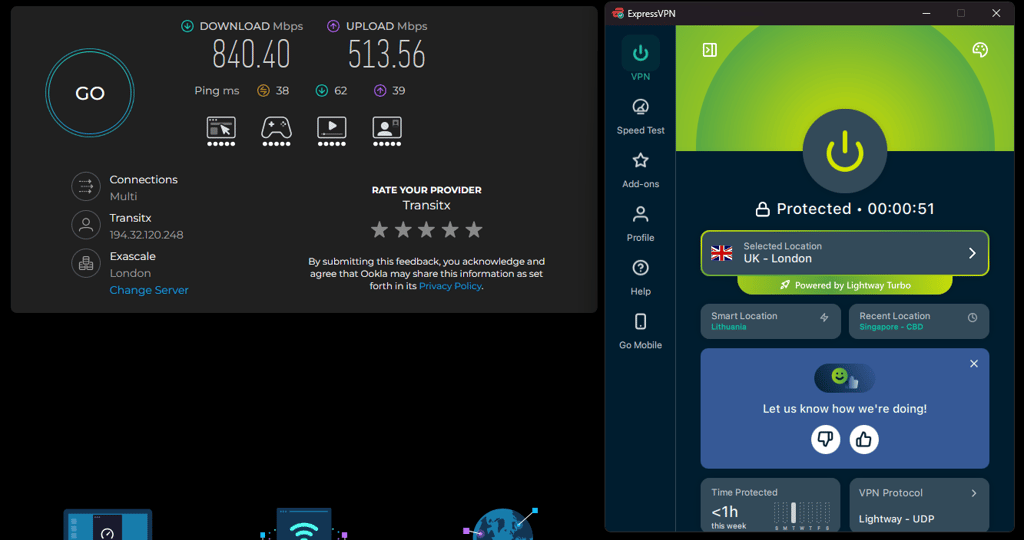Open the Time Protected weekly card
Screen dimensions: 1024x540
[771, 505]
